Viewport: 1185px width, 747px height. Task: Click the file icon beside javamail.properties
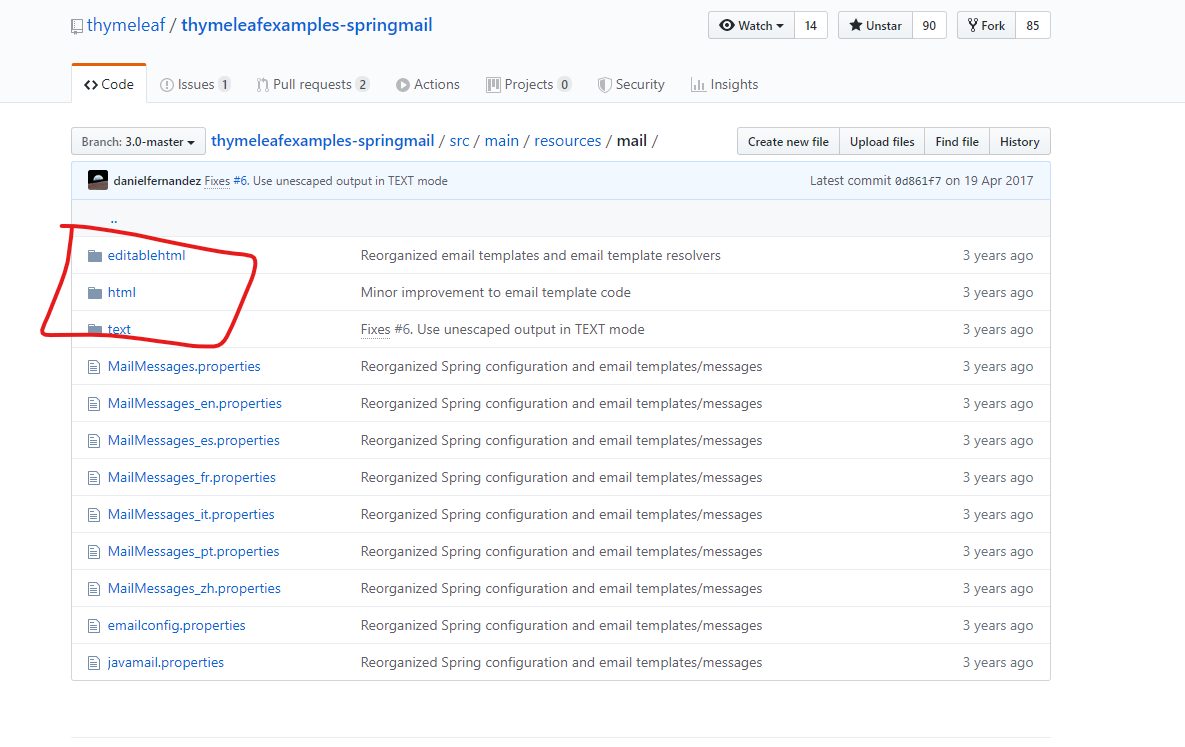click(x=94, y=663)
